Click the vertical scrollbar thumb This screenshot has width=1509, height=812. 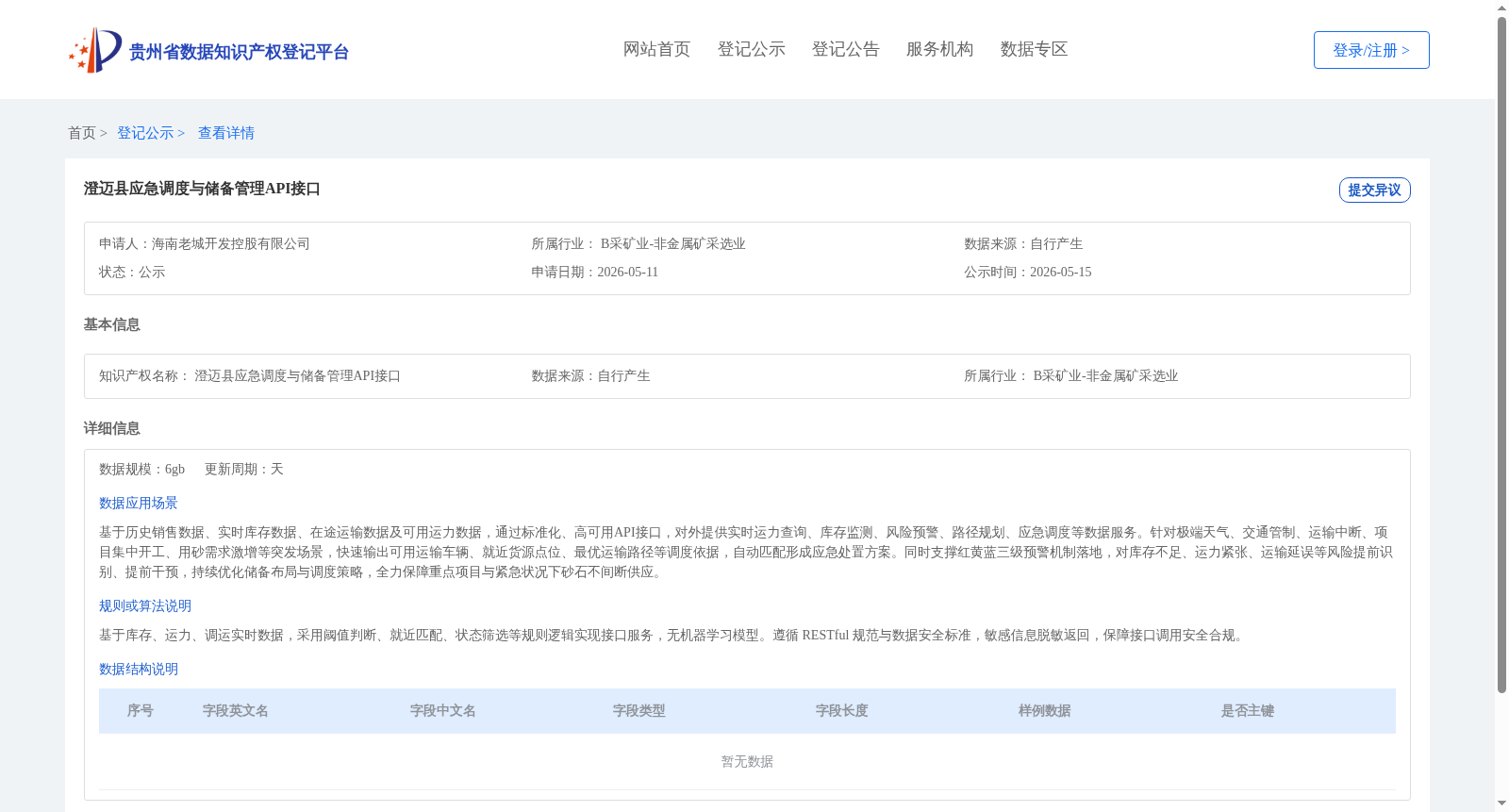coord(1501,356)
